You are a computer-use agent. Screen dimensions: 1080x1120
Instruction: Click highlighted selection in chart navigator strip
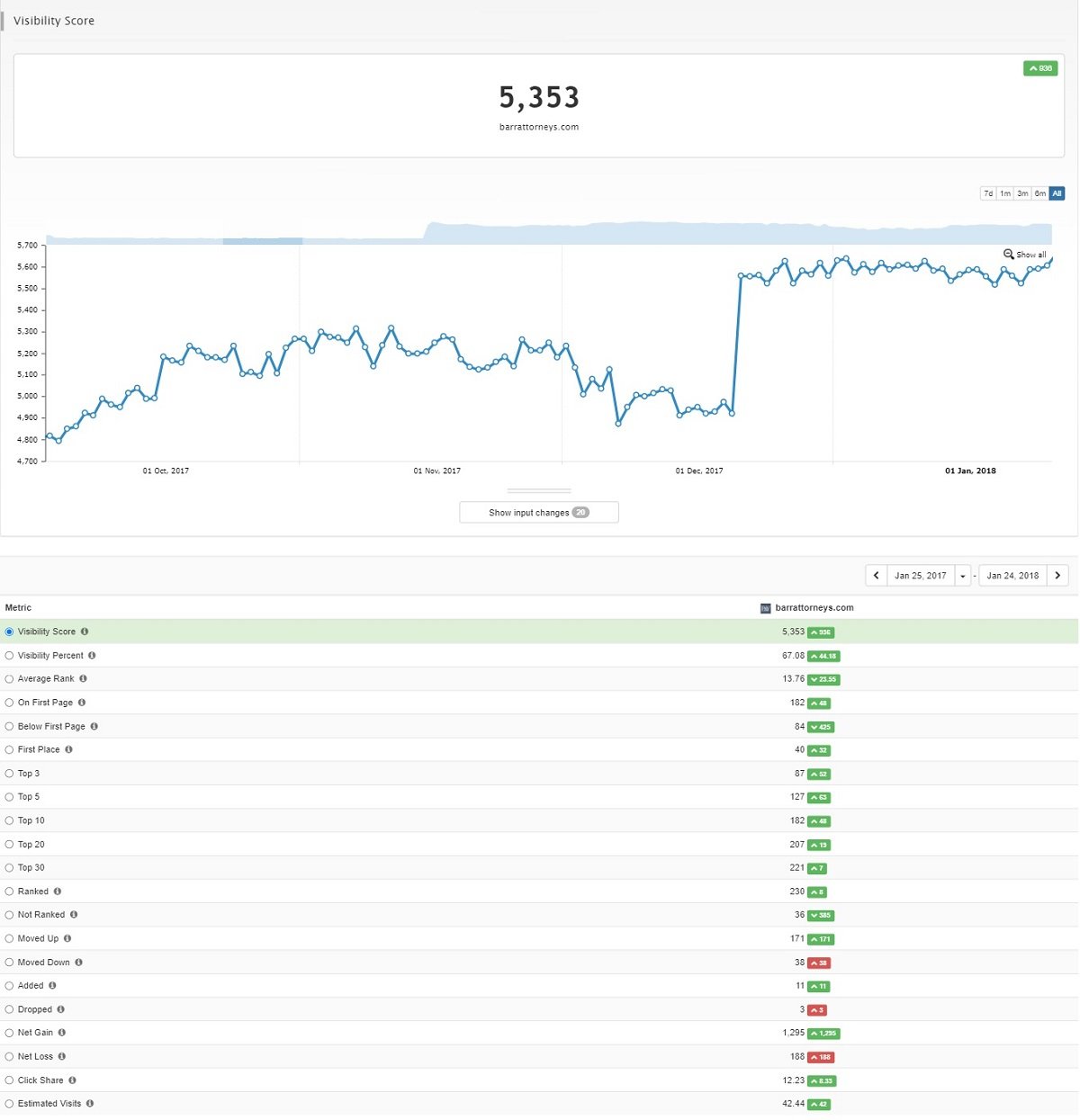[x=263, y=240]
